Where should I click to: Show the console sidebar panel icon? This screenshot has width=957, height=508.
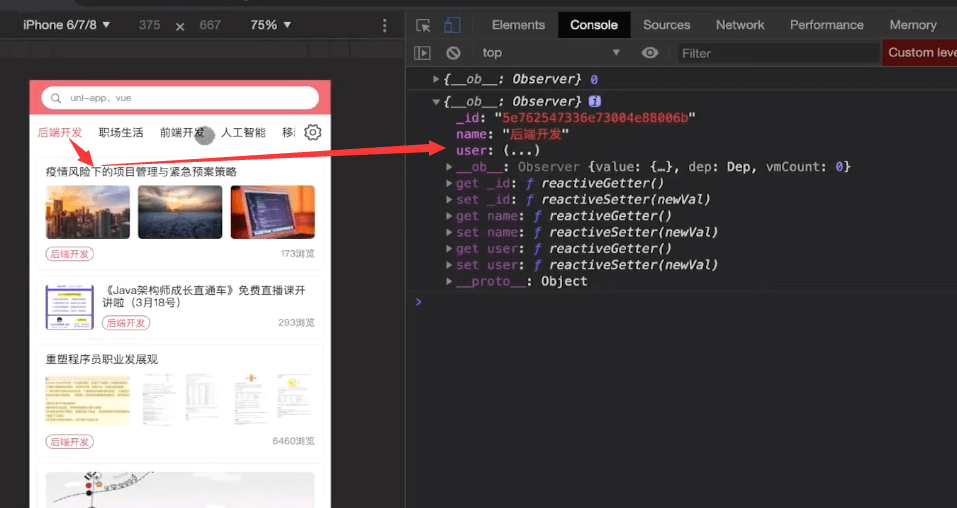click(422, 53)
